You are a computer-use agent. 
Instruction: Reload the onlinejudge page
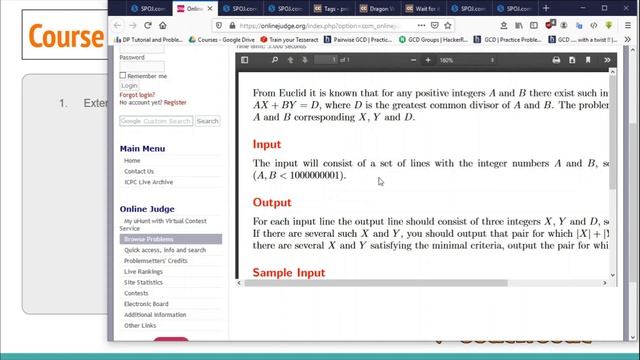coord(148,25)
